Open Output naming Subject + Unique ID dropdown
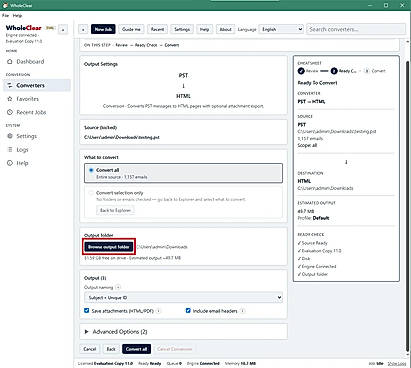Screen dimensions: 411x368 tap(183, 298)
